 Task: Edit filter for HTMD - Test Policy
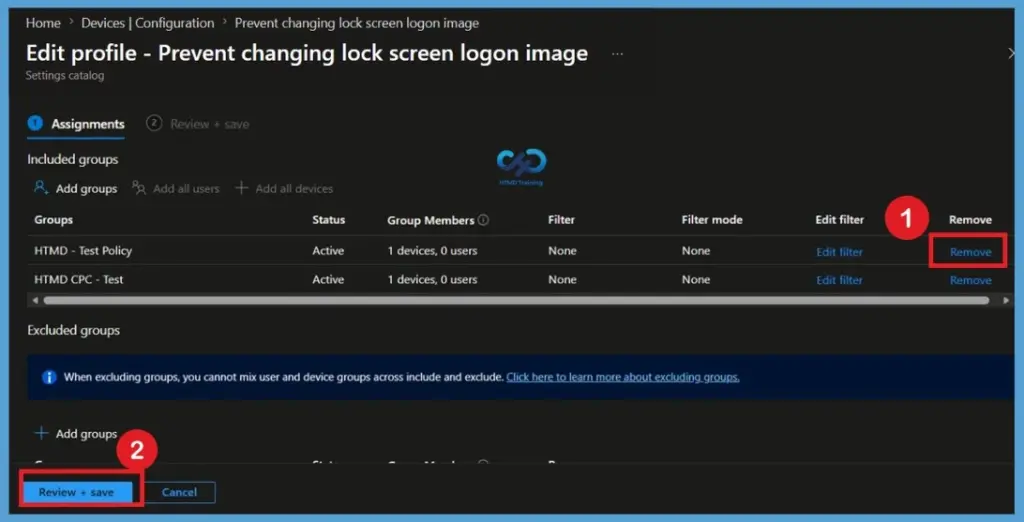tap(839, 252)
